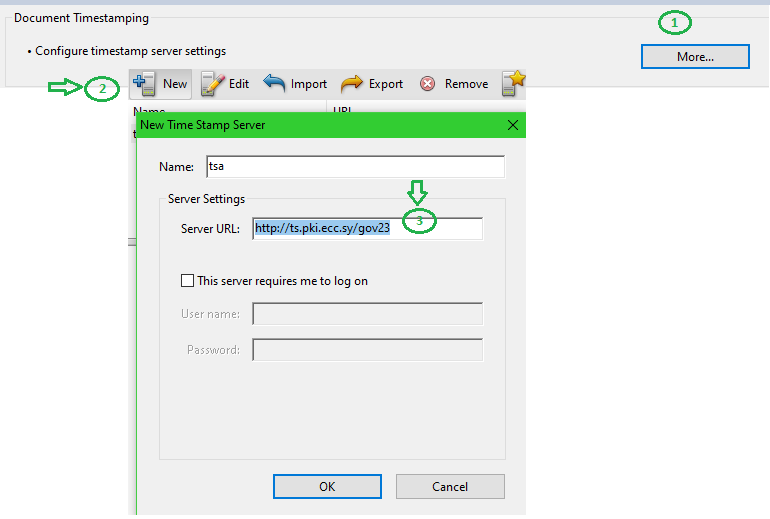This screenshot has height=519, width=770.
Task: Focus the Name field containing 'tsa'
Action: click(x=355, y=167)
